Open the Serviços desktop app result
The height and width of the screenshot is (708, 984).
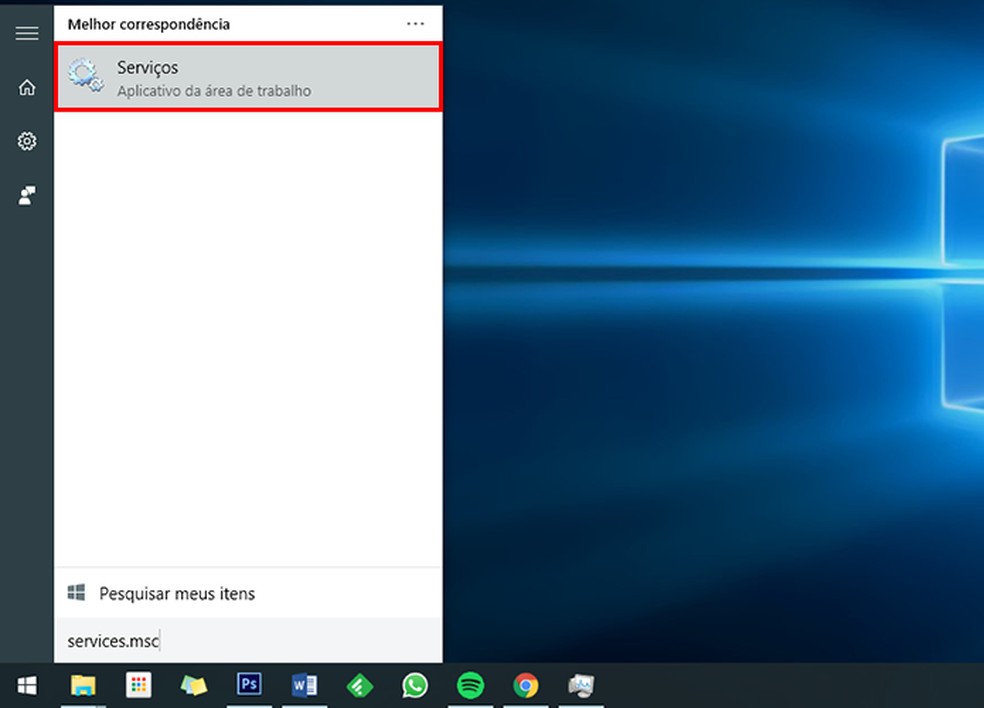(248, 78)
